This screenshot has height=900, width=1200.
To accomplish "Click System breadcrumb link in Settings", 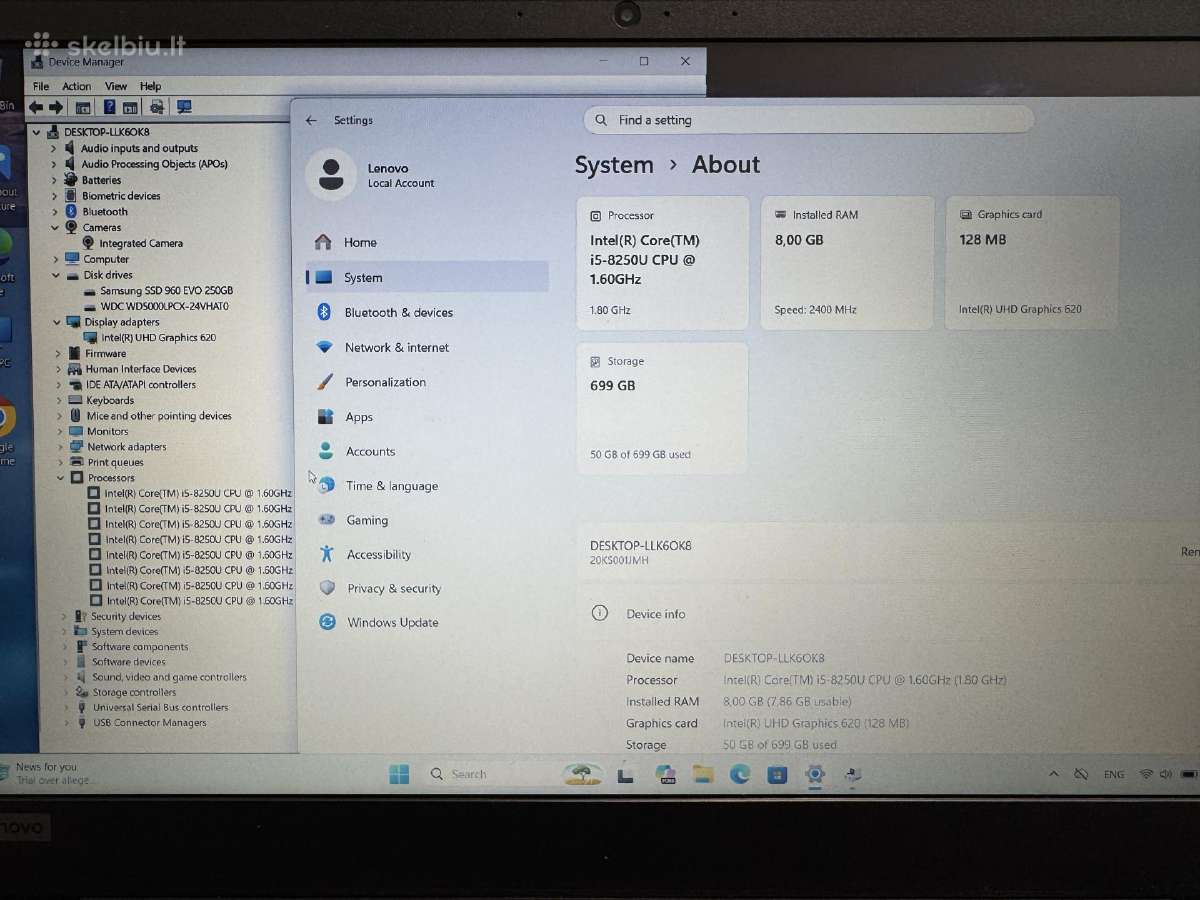I will click(614, 165).
